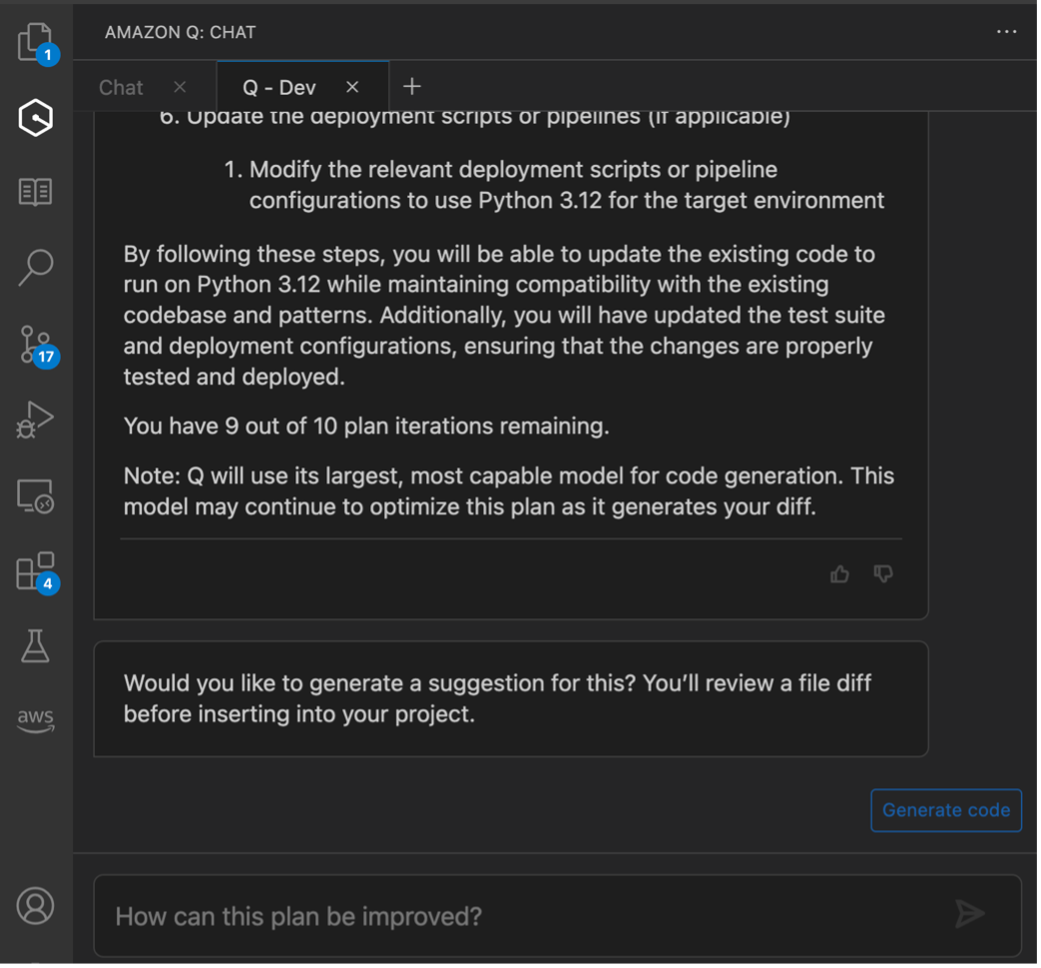Open the Run and Debug icon
The height and width of the screenshot is (968, 1041).
pyautogui.click(x=37, y=419)
